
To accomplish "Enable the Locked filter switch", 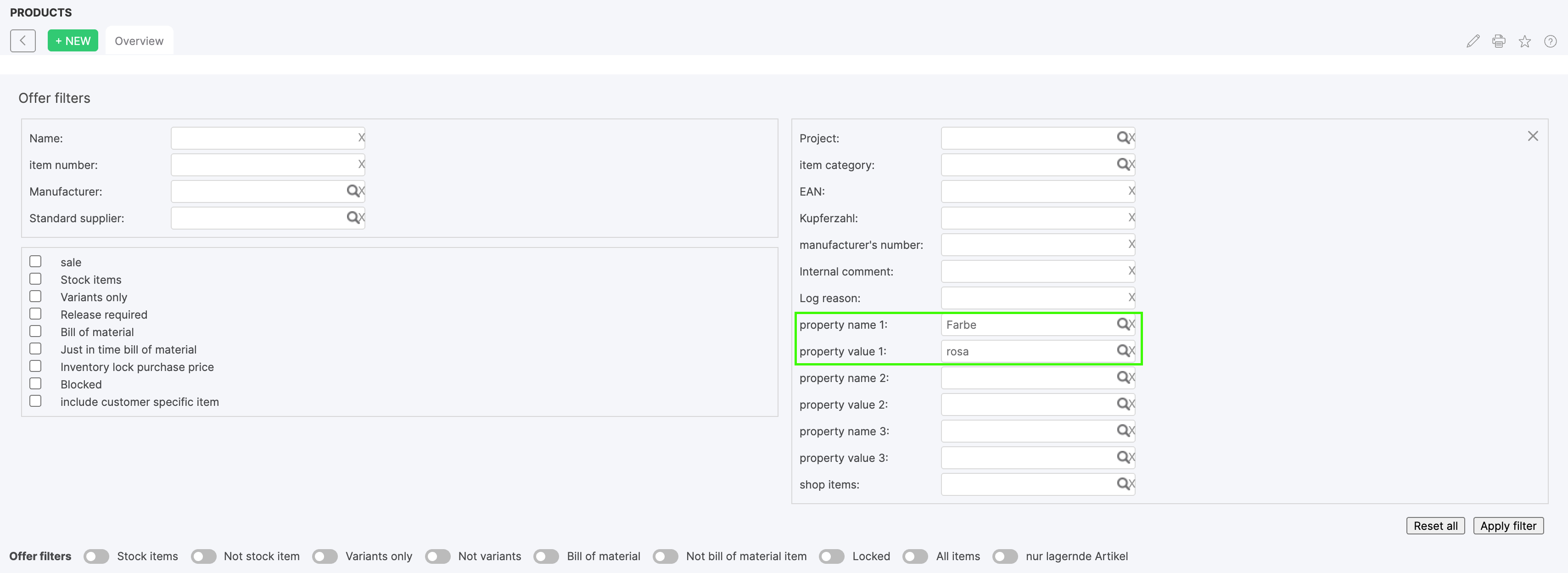I will click(x=831, y=556).
